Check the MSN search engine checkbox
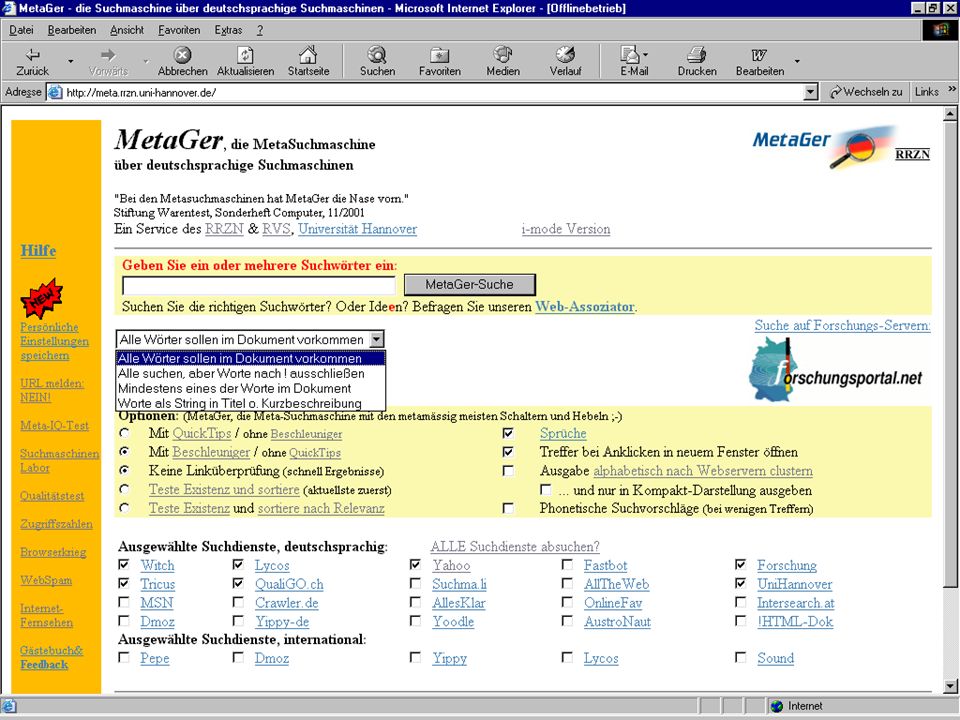 pyautogui.click(x=124, y=602)
